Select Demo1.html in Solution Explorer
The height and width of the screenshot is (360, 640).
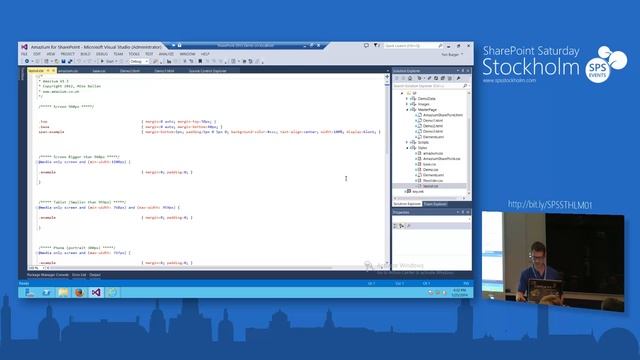click(x=433, y=120)
